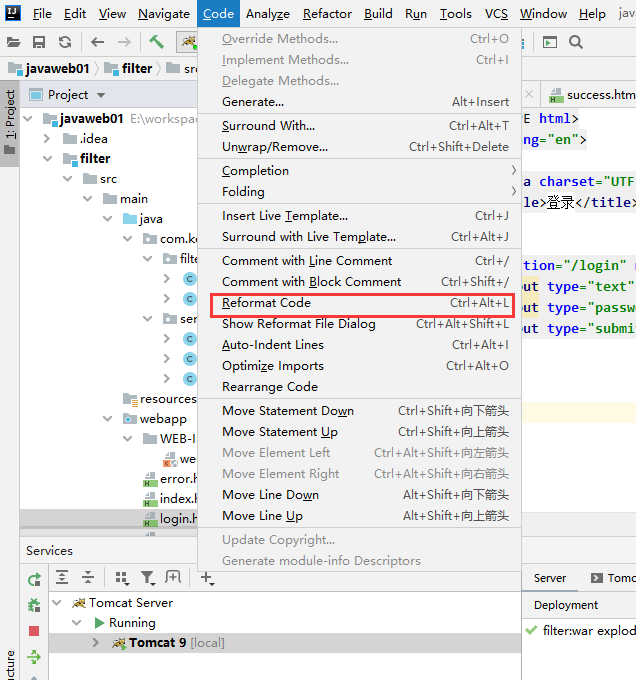Click the Open folder toolbar icon
Viewport: 636px width, 680px height.
(x=13, y=42)
